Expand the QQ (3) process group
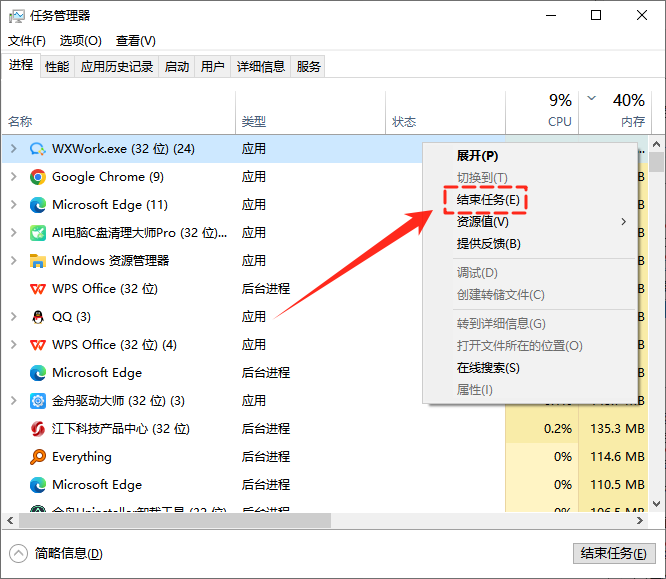The width and height of the screenshot is (666, 579). tap(14, 317)
